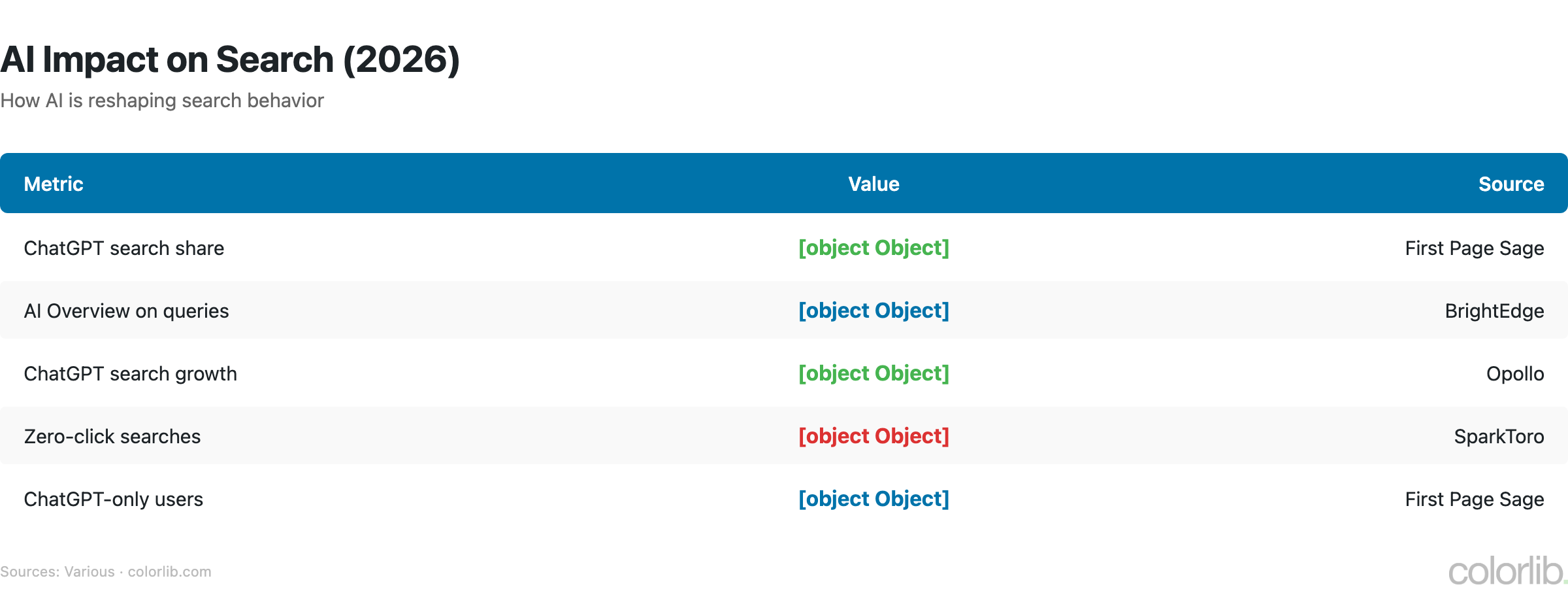This screenshot has height=608, width=1568.
Task: Click blue value in ChatGPT-only users row
Action: pos(874,499)
